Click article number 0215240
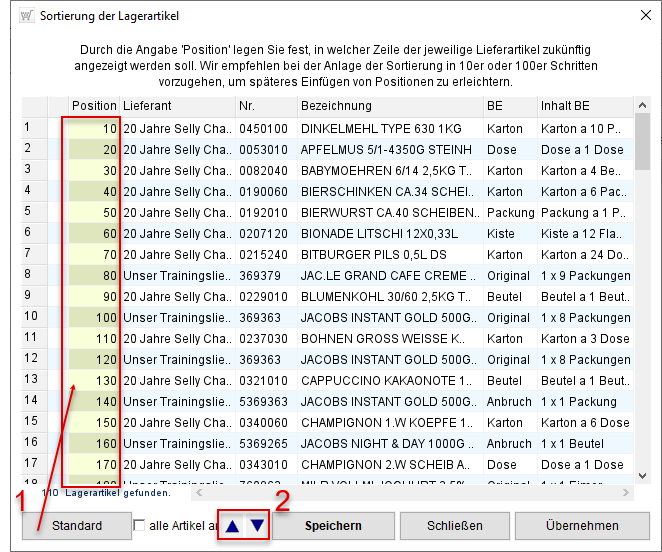The image size is (662, 552). point(267,255)
